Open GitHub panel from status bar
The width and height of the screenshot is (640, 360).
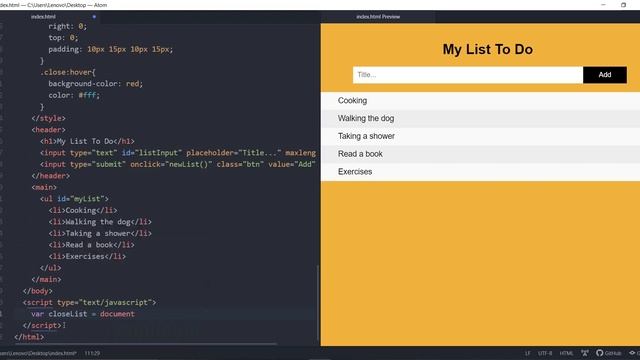pos(609,353)
